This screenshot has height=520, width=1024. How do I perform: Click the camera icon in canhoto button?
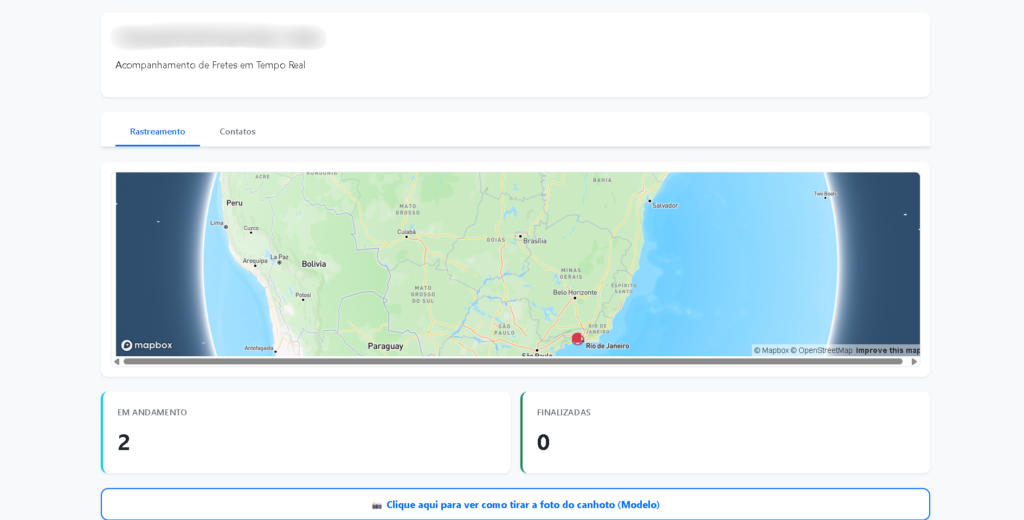(x=377, y=505)
